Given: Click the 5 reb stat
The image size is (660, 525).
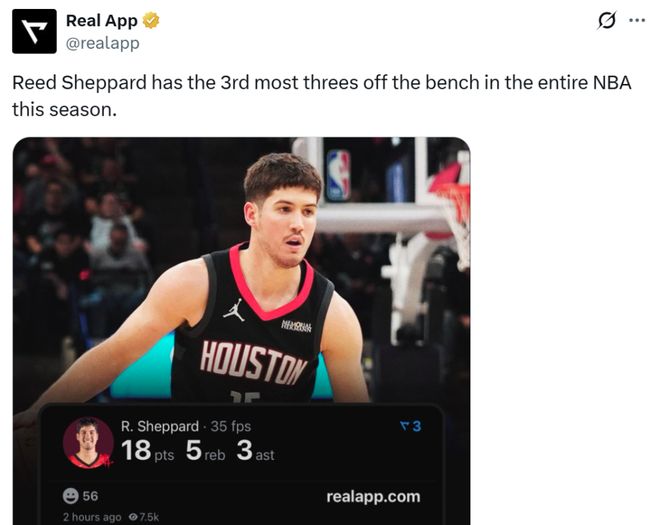Looking at the screenshot, I should point(205,451).
